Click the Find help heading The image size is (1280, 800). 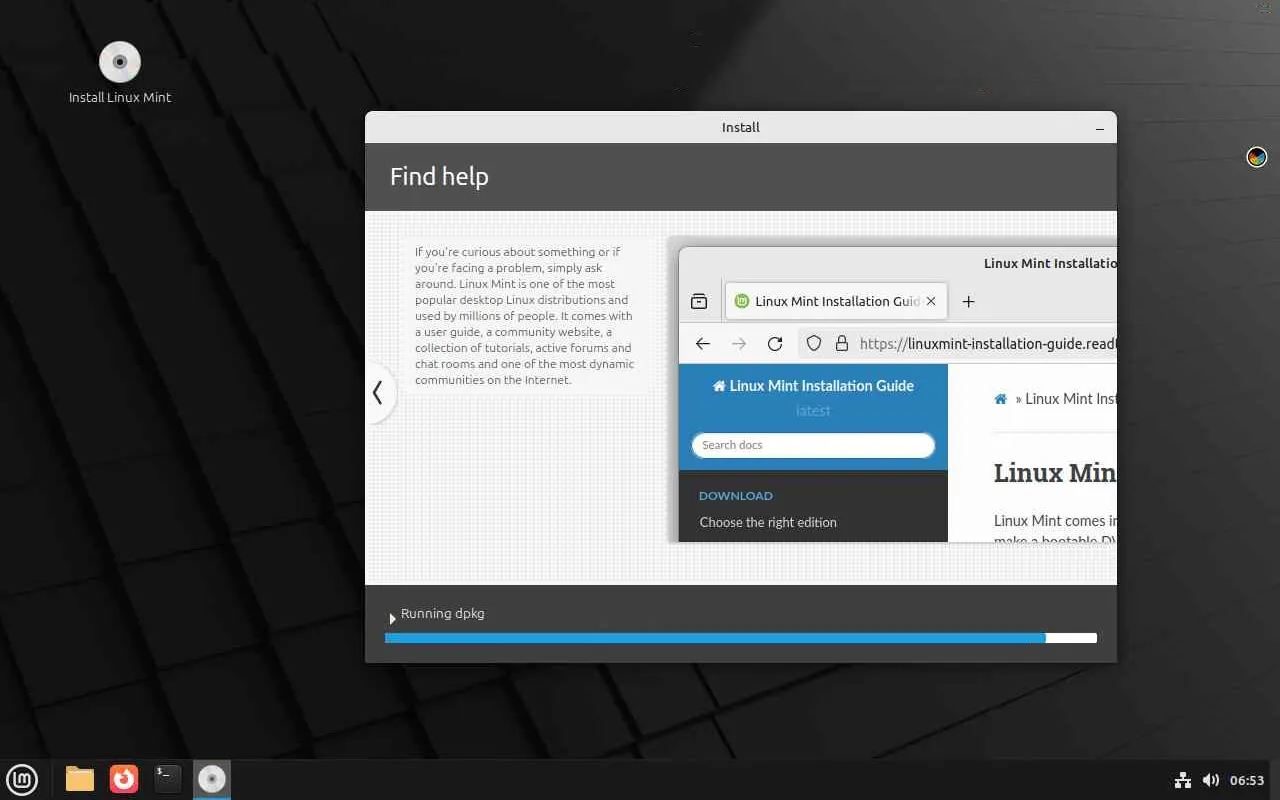click(x=439, y=177)
